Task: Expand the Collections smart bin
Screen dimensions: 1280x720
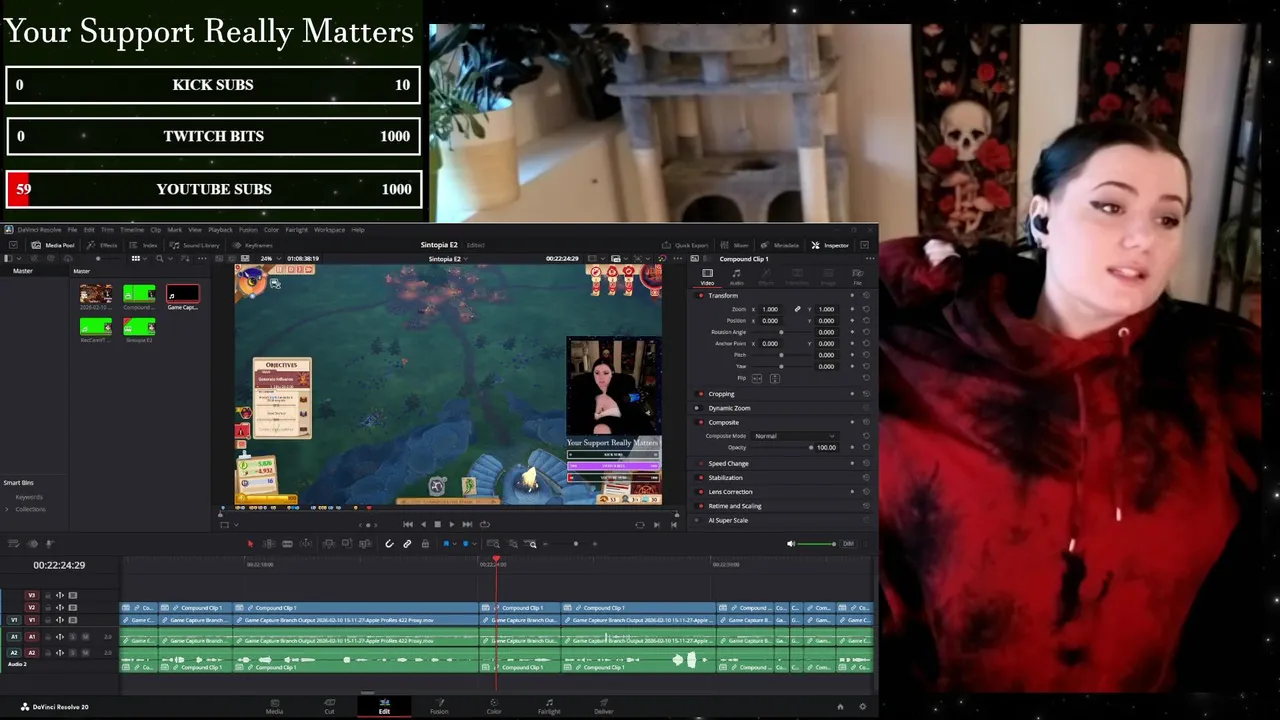Action: (7, 509)
